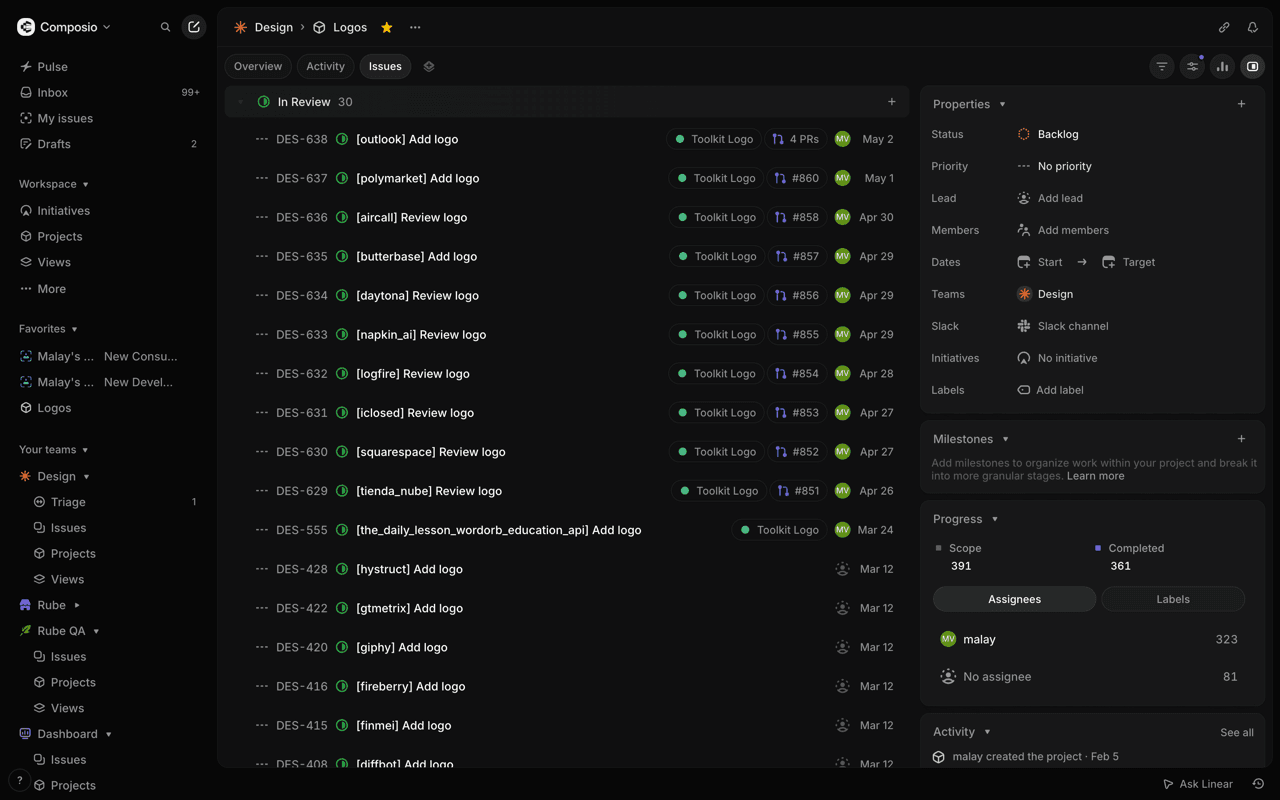
Task: Switch to the Overview tab
Action: pyautogui.click(x=258, y=66)
